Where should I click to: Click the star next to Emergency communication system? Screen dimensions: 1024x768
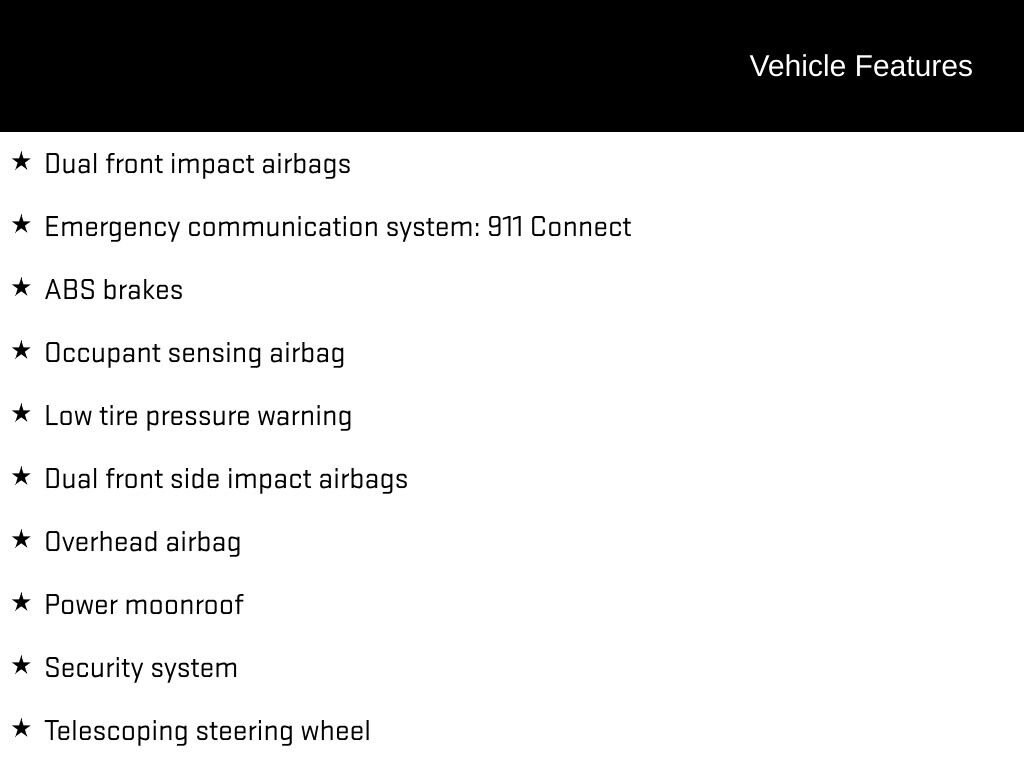[x=21, y=224]
